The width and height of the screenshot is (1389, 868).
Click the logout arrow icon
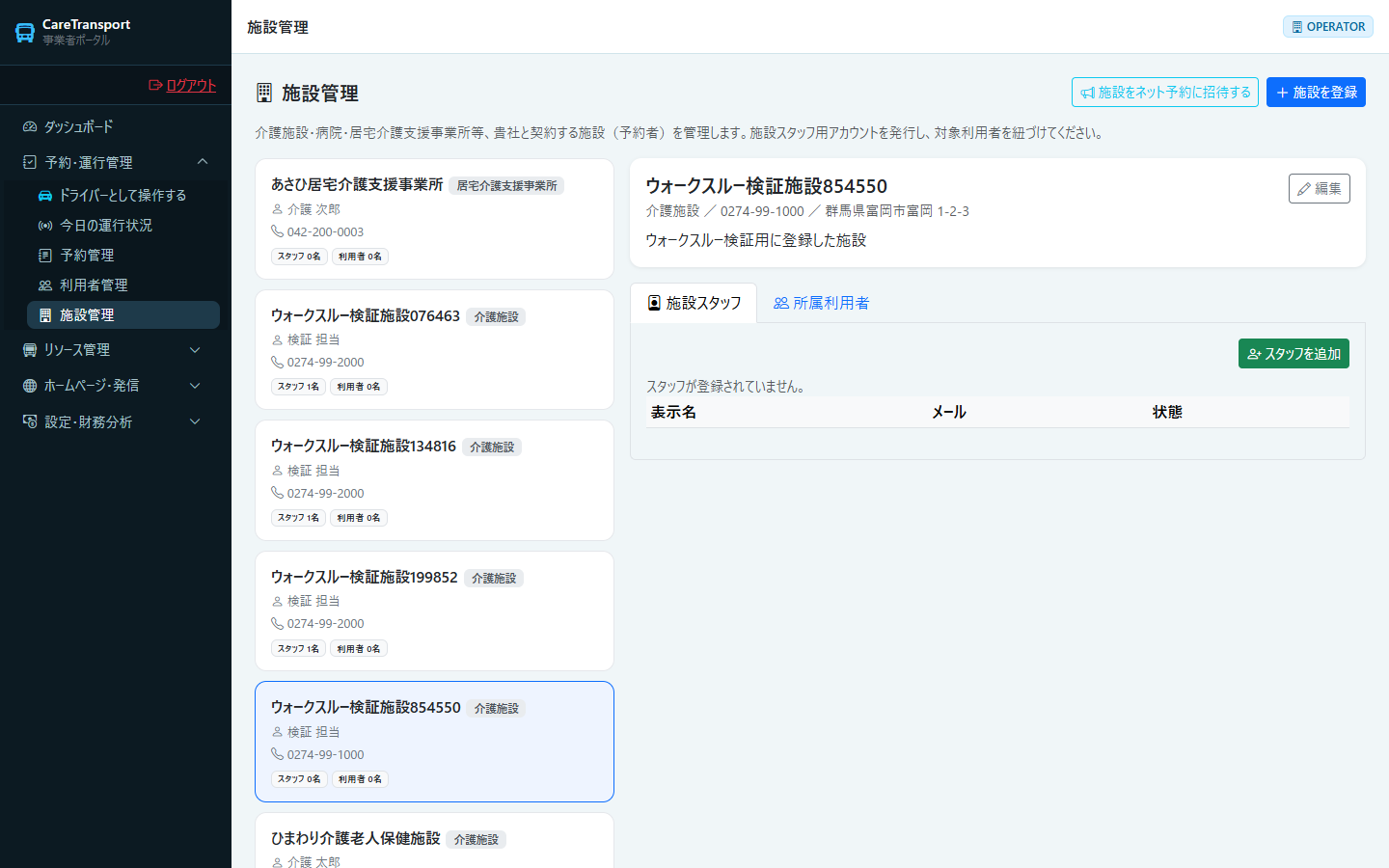(155, 85)
